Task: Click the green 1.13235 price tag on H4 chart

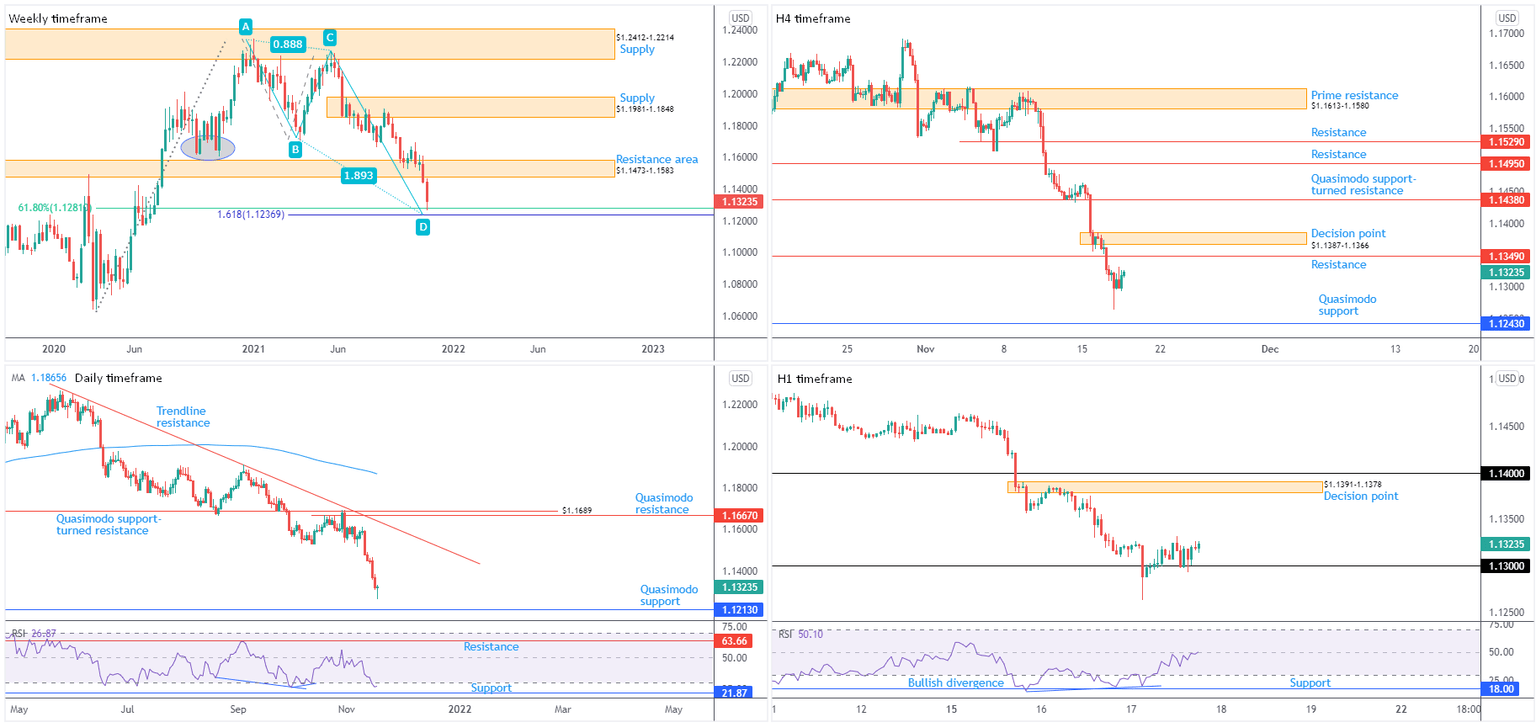Action: point(1505,272)
